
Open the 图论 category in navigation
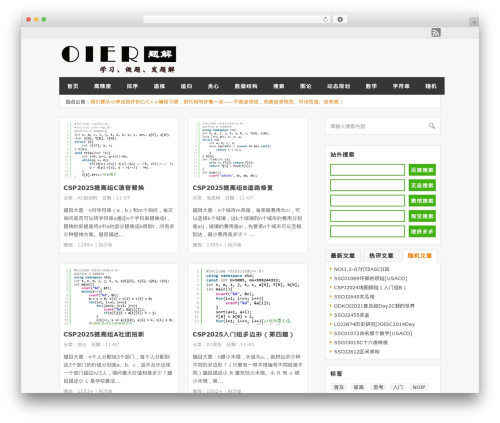(x=306, y=86)
